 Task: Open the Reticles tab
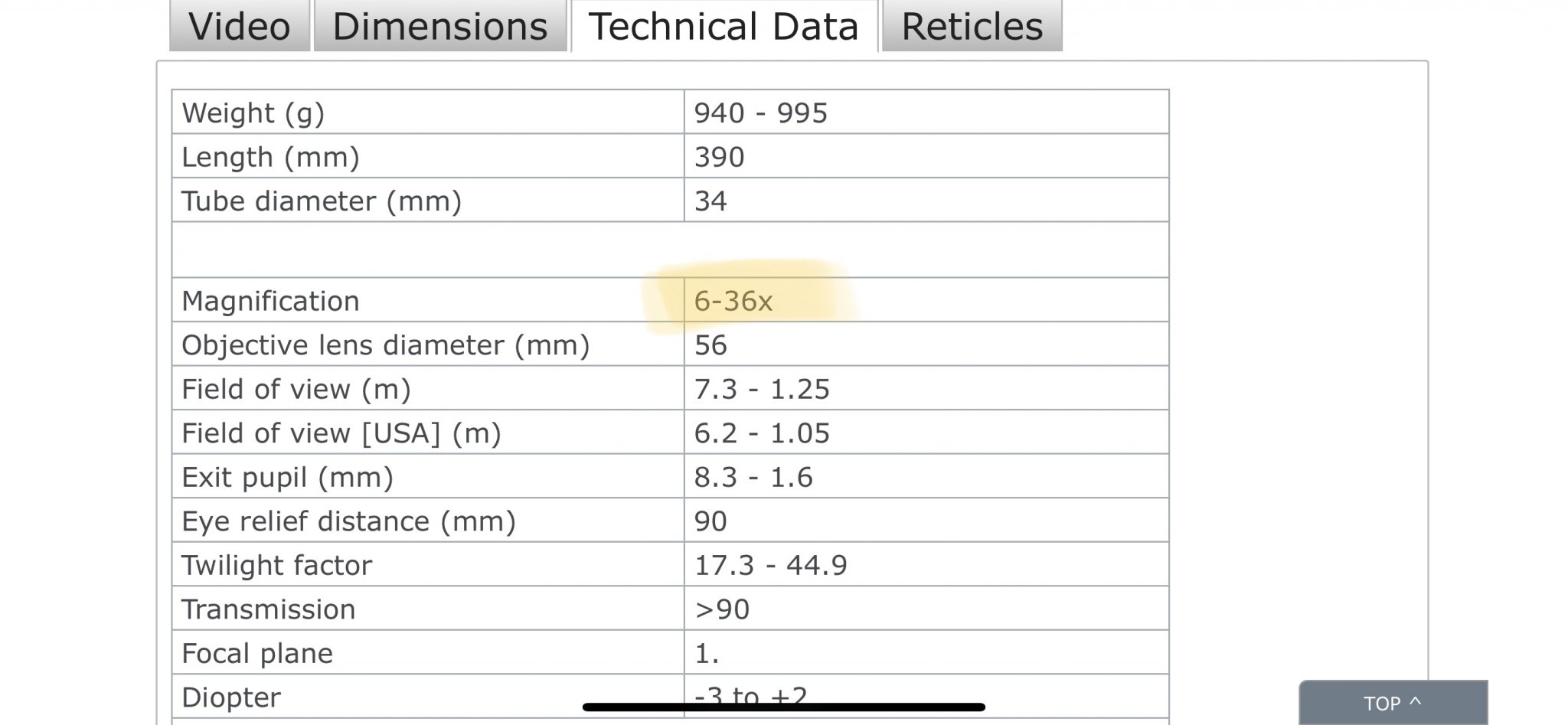coord(972,27)
